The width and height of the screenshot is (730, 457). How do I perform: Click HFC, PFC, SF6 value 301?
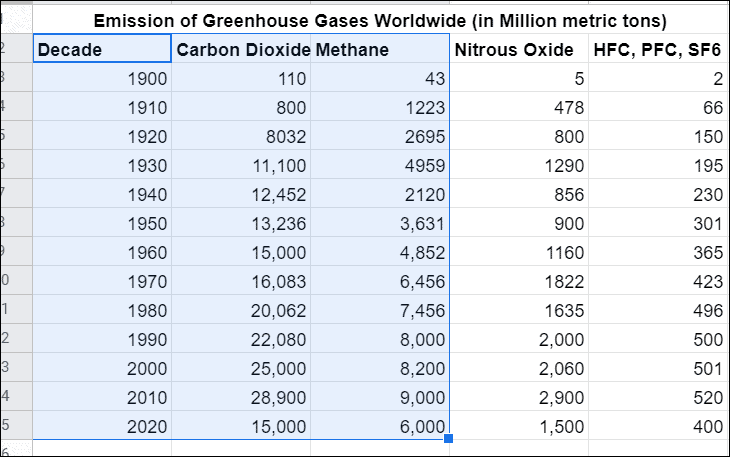pos(658,222)
